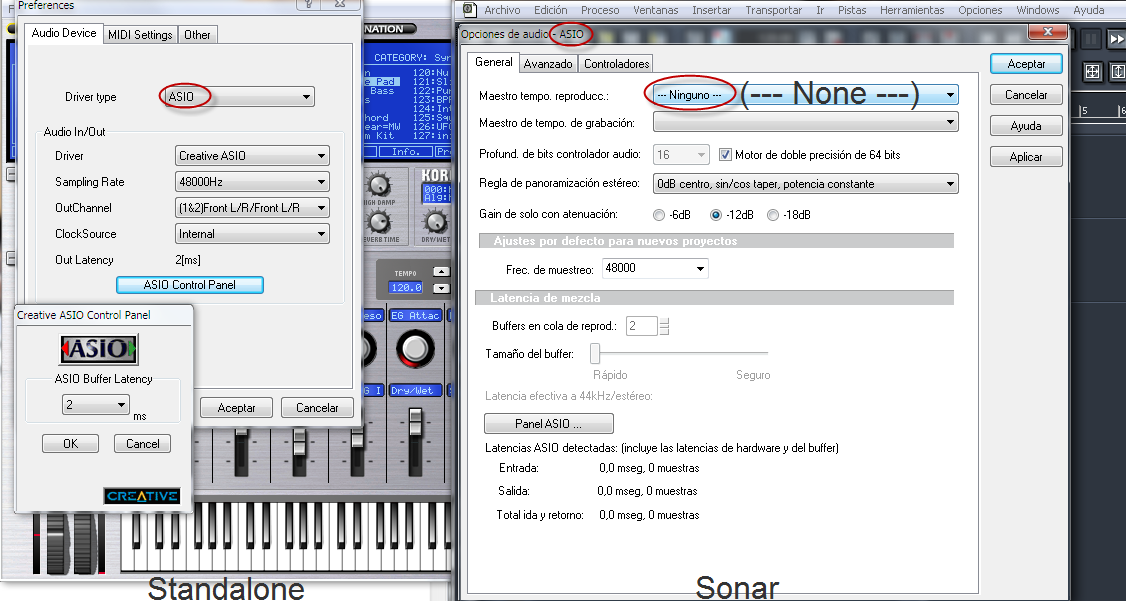Click the Creative logo in ASIO panel

click(x=141, y=495)
